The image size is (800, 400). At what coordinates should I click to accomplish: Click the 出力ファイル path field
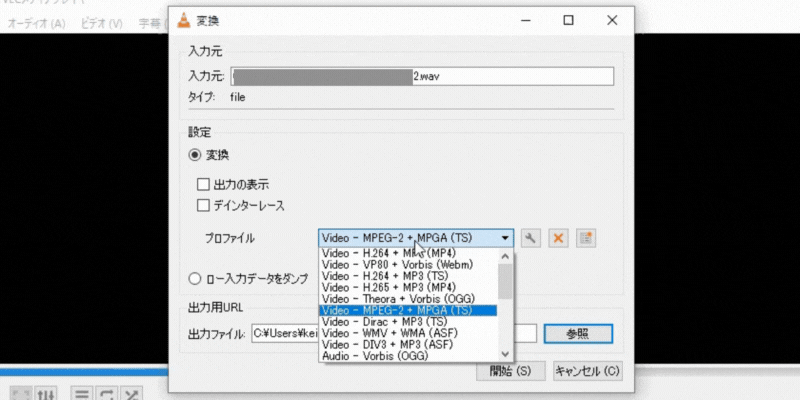(x=394, y=334)
